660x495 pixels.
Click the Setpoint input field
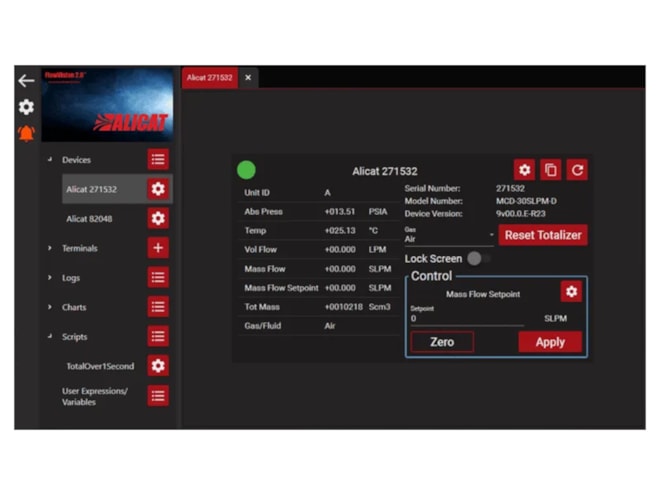tap(466, 319)
